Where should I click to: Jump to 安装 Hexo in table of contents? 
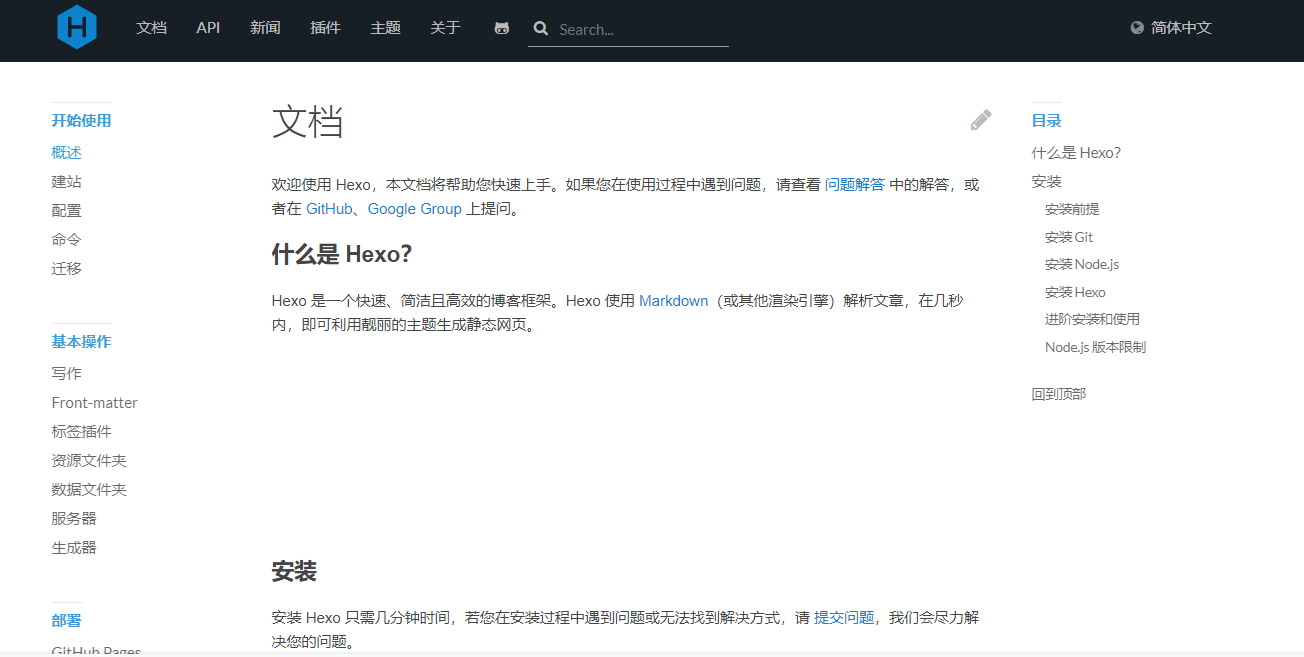click(x=1075, y=293)
